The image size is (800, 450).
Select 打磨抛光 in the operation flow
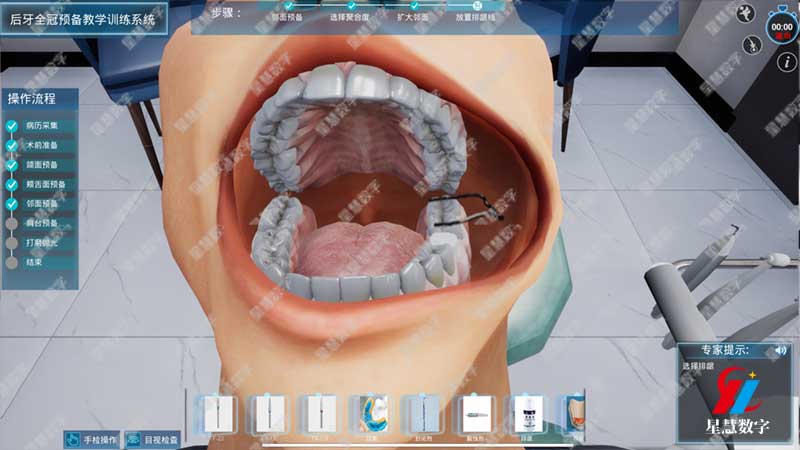[40, 242]
